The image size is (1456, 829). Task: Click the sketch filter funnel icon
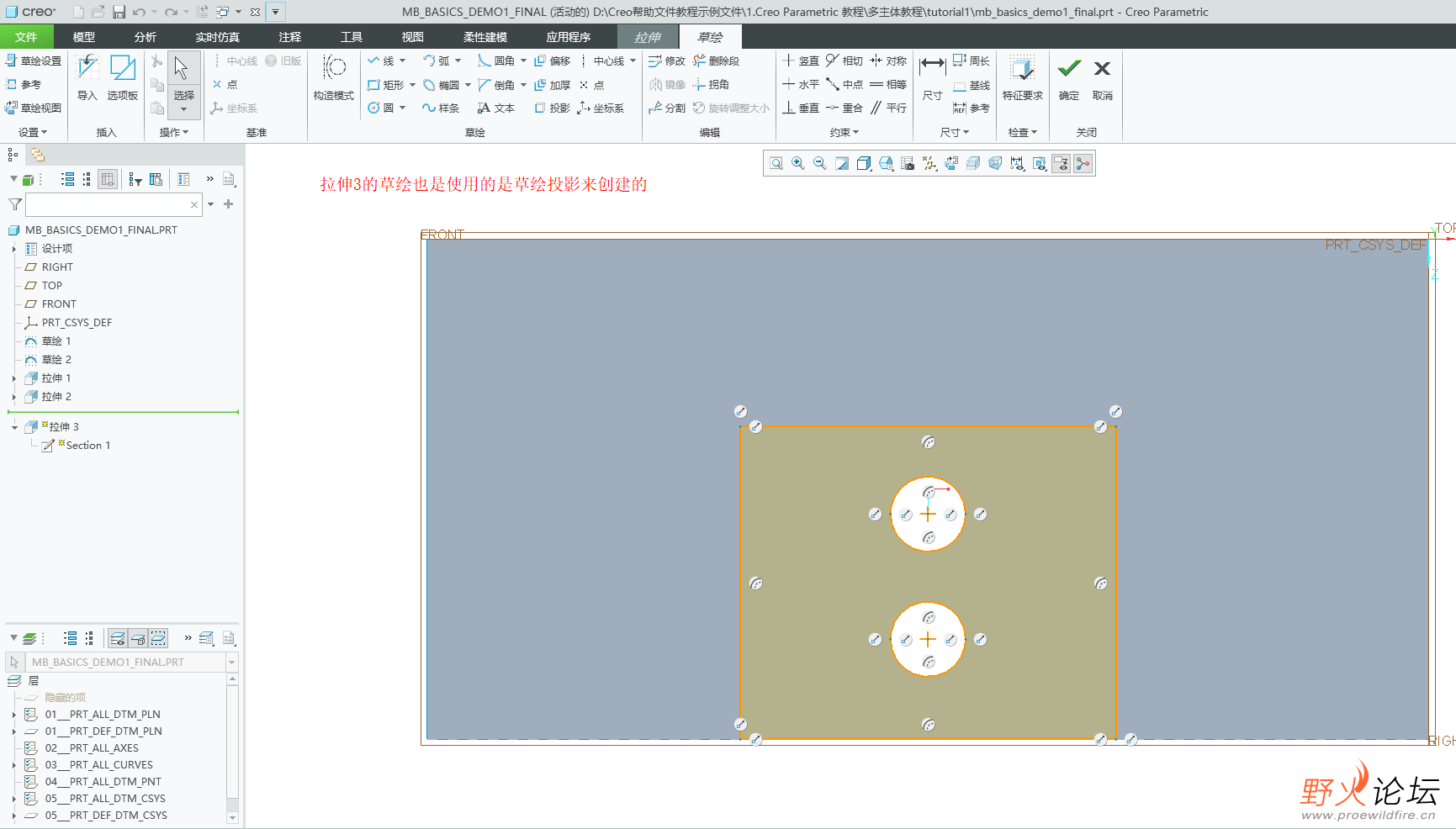coord(15,204)
